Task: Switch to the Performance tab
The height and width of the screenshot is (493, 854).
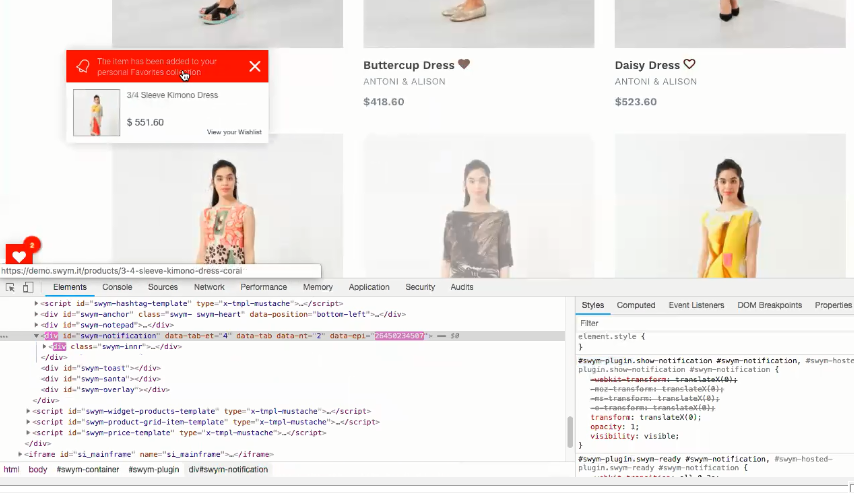Action: 264,287
